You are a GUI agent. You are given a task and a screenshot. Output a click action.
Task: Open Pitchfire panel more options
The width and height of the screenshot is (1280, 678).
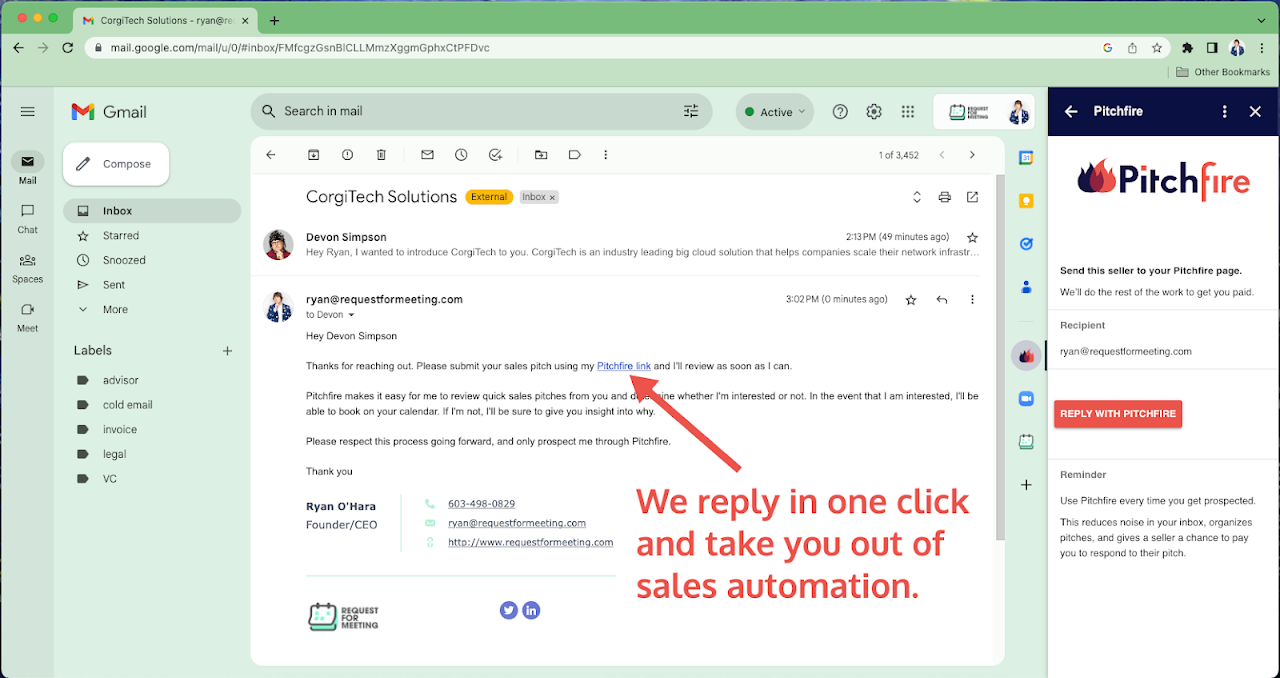click(x=1225, y=112)
